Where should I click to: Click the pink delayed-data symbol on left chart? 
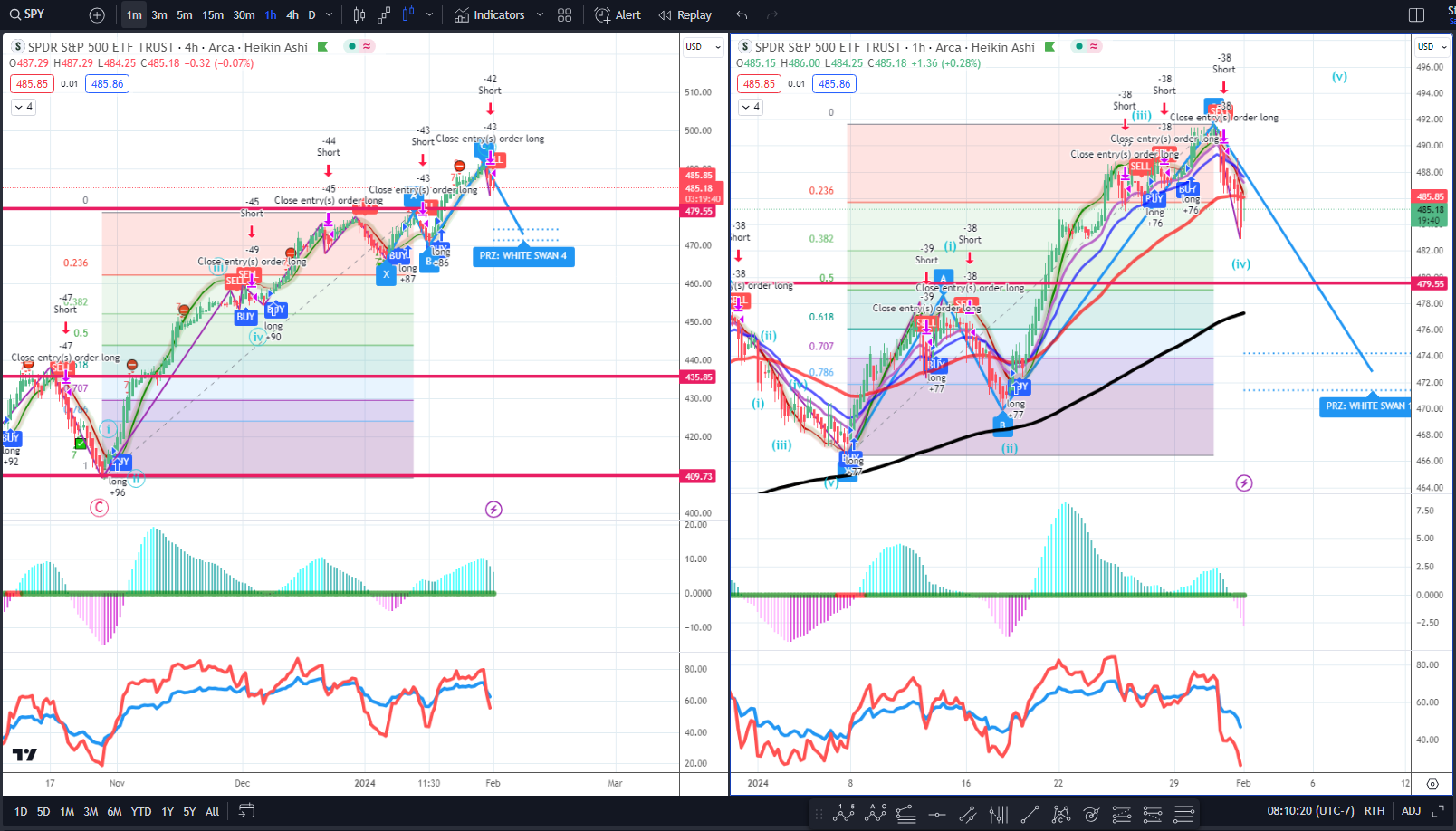click(x=367, y=46)
